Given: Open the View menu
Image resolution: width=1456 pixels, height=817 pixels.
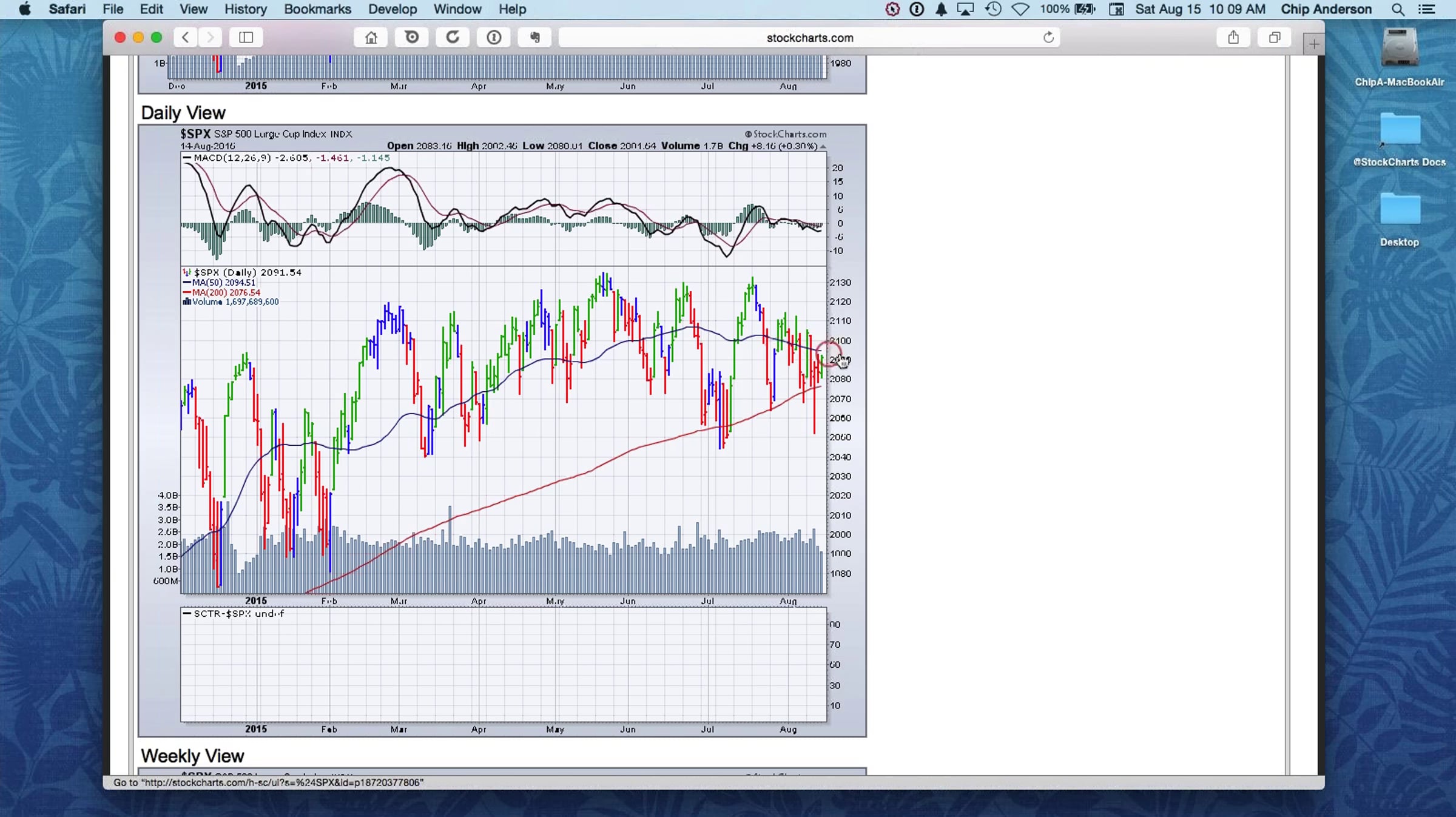Looking at the screenshot, I should pos(194,9).
